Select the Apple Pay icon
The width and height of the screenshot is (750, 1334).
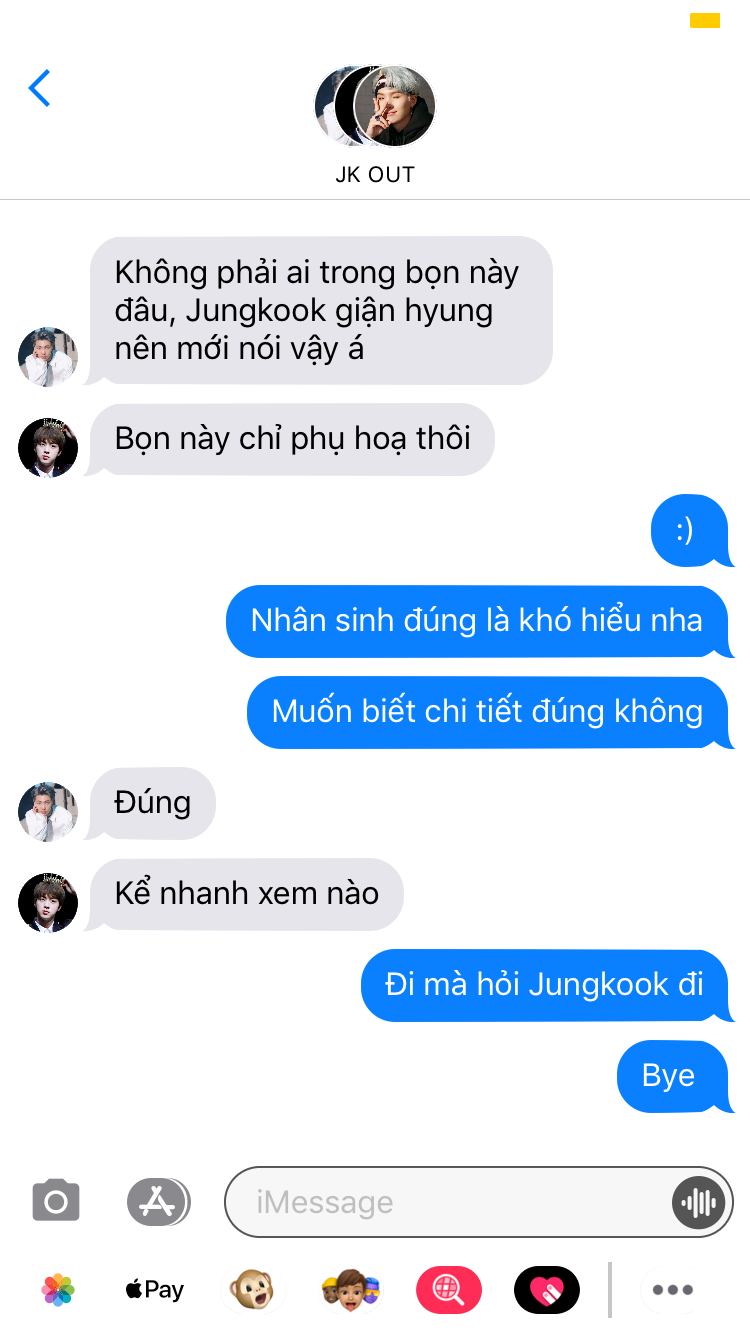pyautogui.click(x=154, y=1290)
